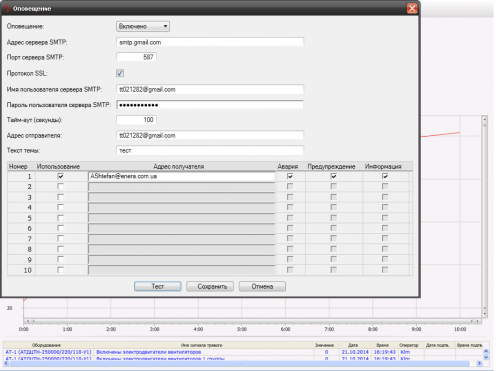Screen dimensions: 500x371
Task: Cancel with the Отмена button
Action: point(262,286)
